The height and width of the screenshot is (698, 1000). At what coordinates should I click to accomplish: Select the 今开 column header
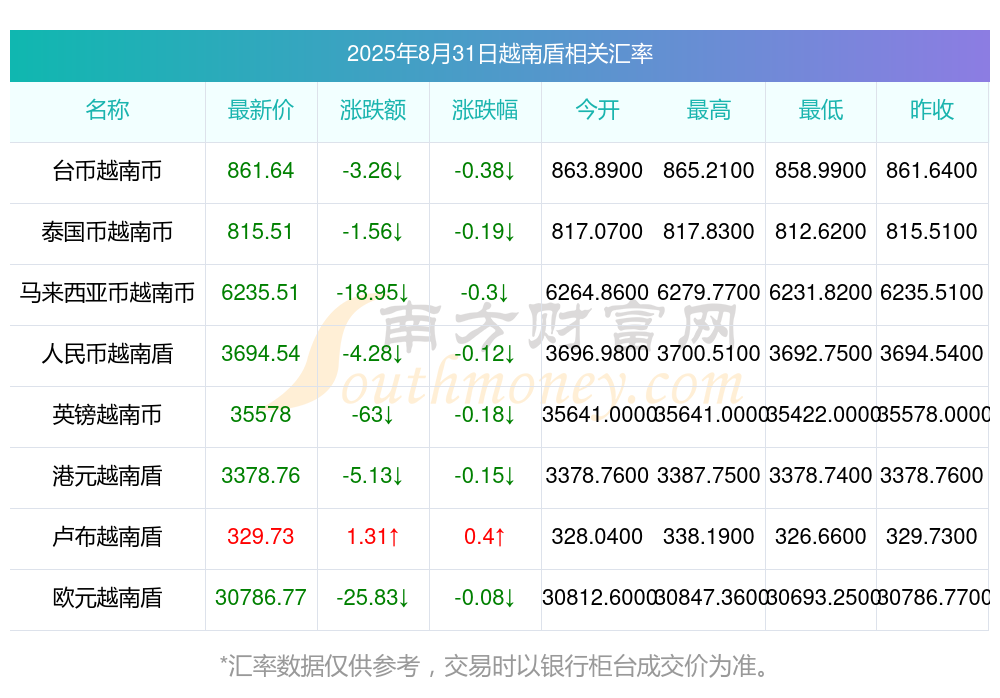[x=597, y=110]
